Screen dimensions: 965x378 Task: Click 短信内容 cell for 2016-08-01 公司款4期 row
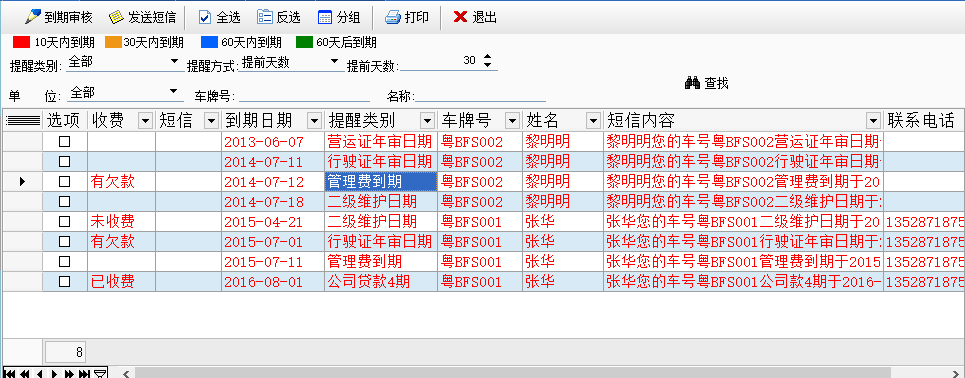click(x=743, y=281)
